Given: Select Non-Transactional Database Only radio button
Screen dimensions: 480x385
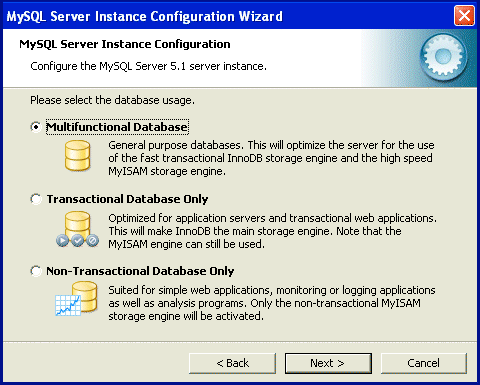Looking at the screenshot, I should [36, 271].
